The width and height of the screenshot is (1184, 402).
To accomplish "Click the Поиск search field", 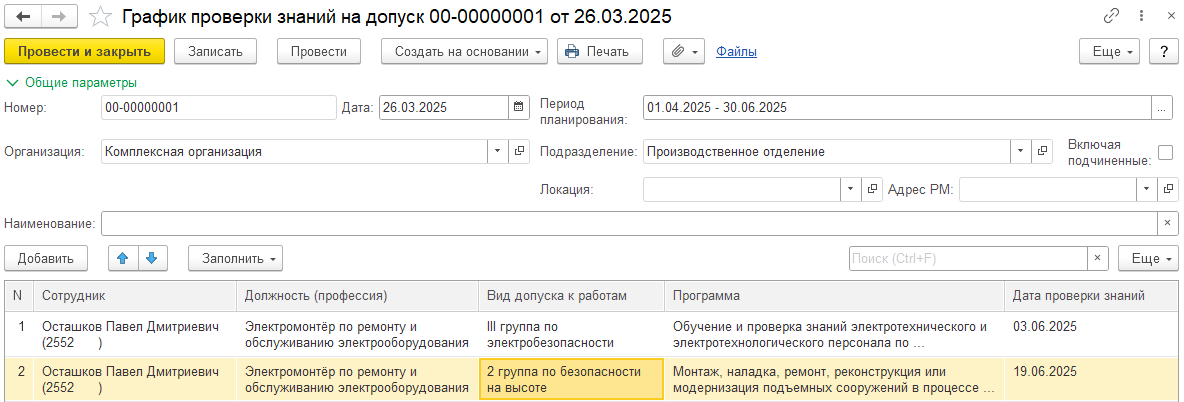I will pos(967,258).
